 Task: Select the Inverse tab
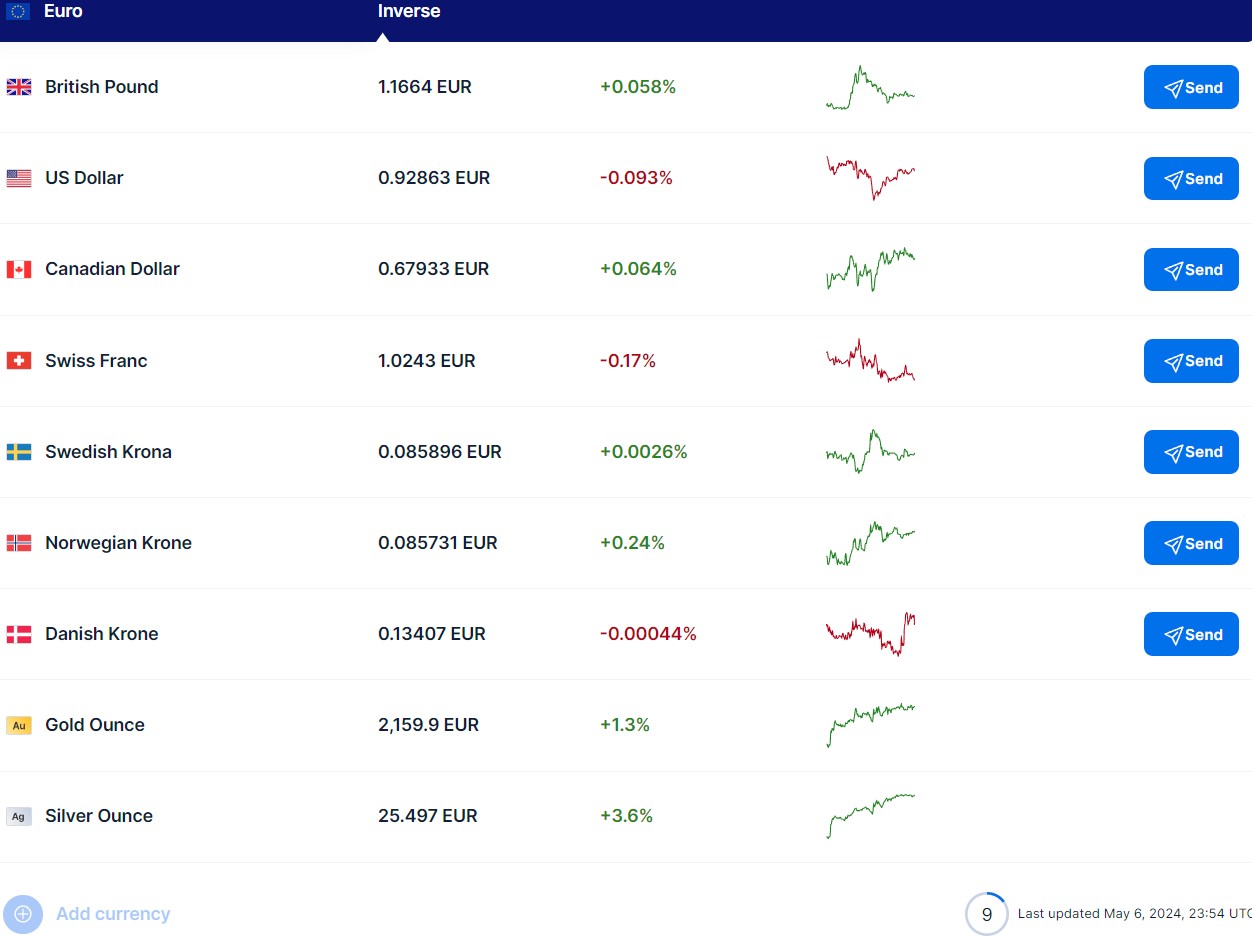pyautogui.click(x=409, y=12)
